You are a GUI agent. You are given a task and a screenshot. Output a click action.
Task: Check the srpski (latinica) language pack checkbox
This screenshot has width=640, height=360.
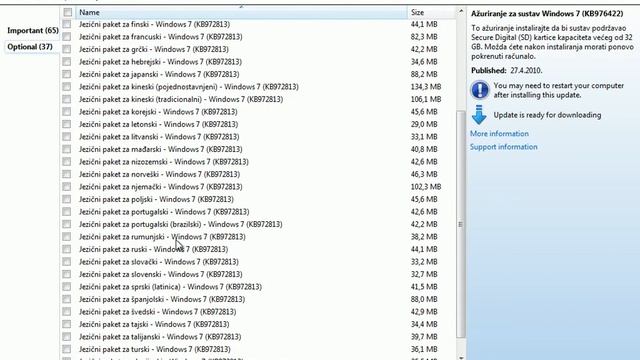coord(67,287)
